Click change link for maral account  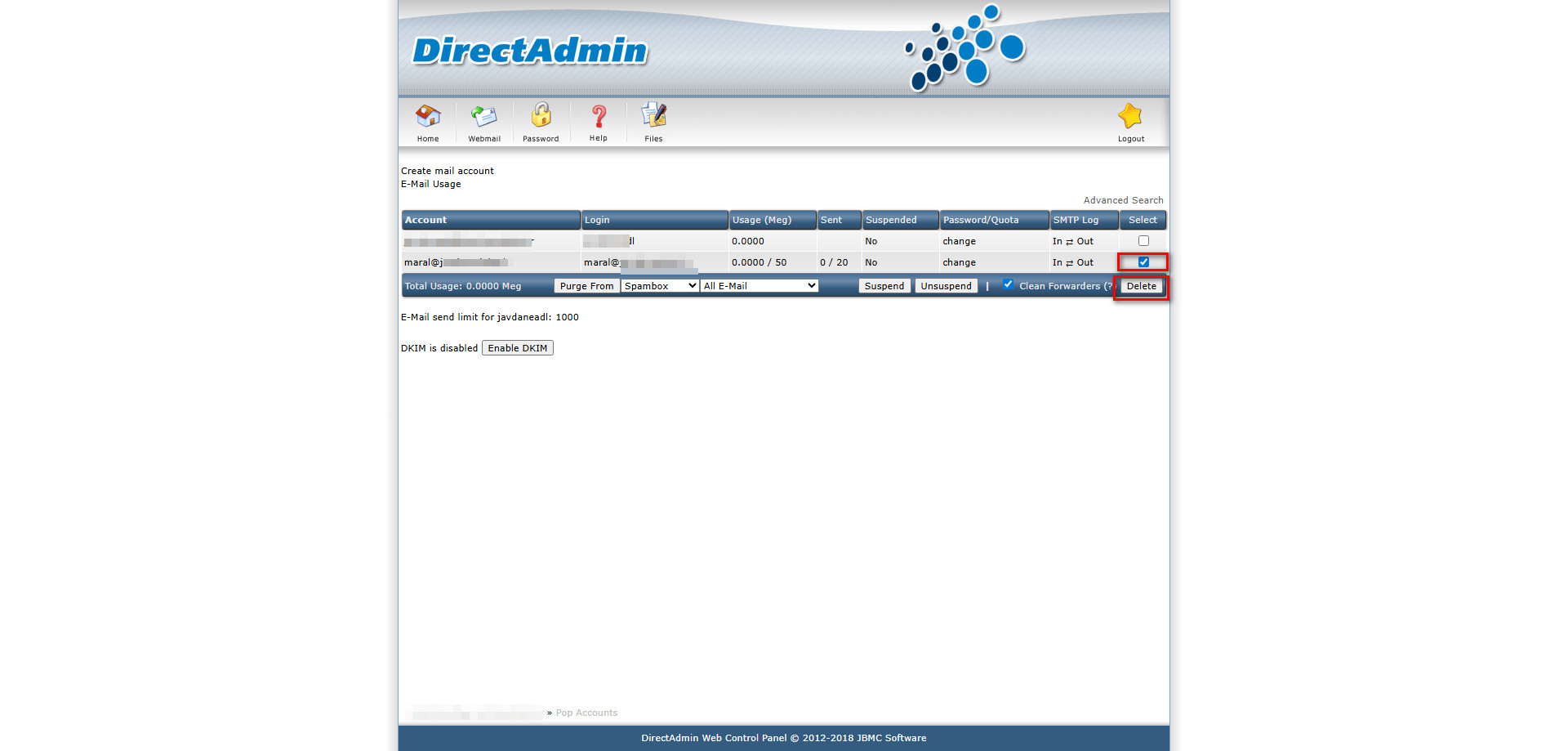click(x=959, y=262)
